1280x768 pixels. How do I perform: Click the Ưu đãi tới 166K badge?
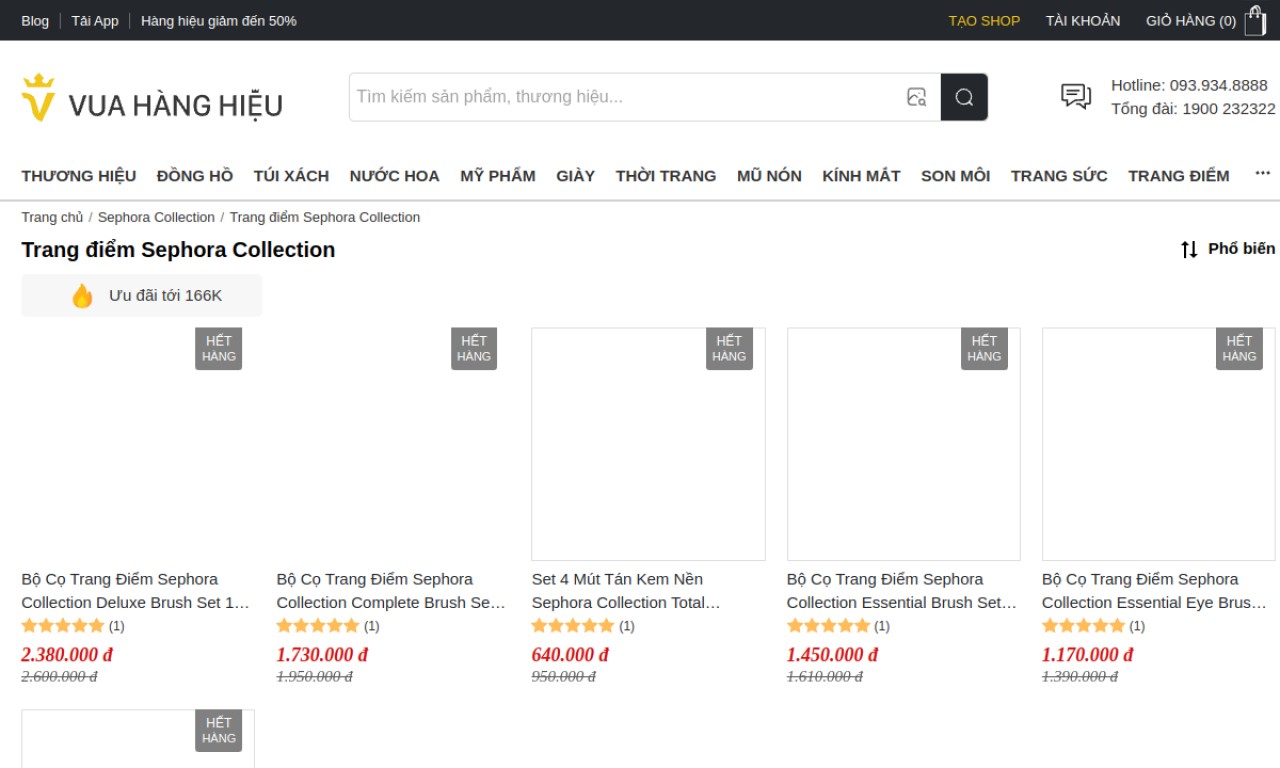[x=142, y=296]
